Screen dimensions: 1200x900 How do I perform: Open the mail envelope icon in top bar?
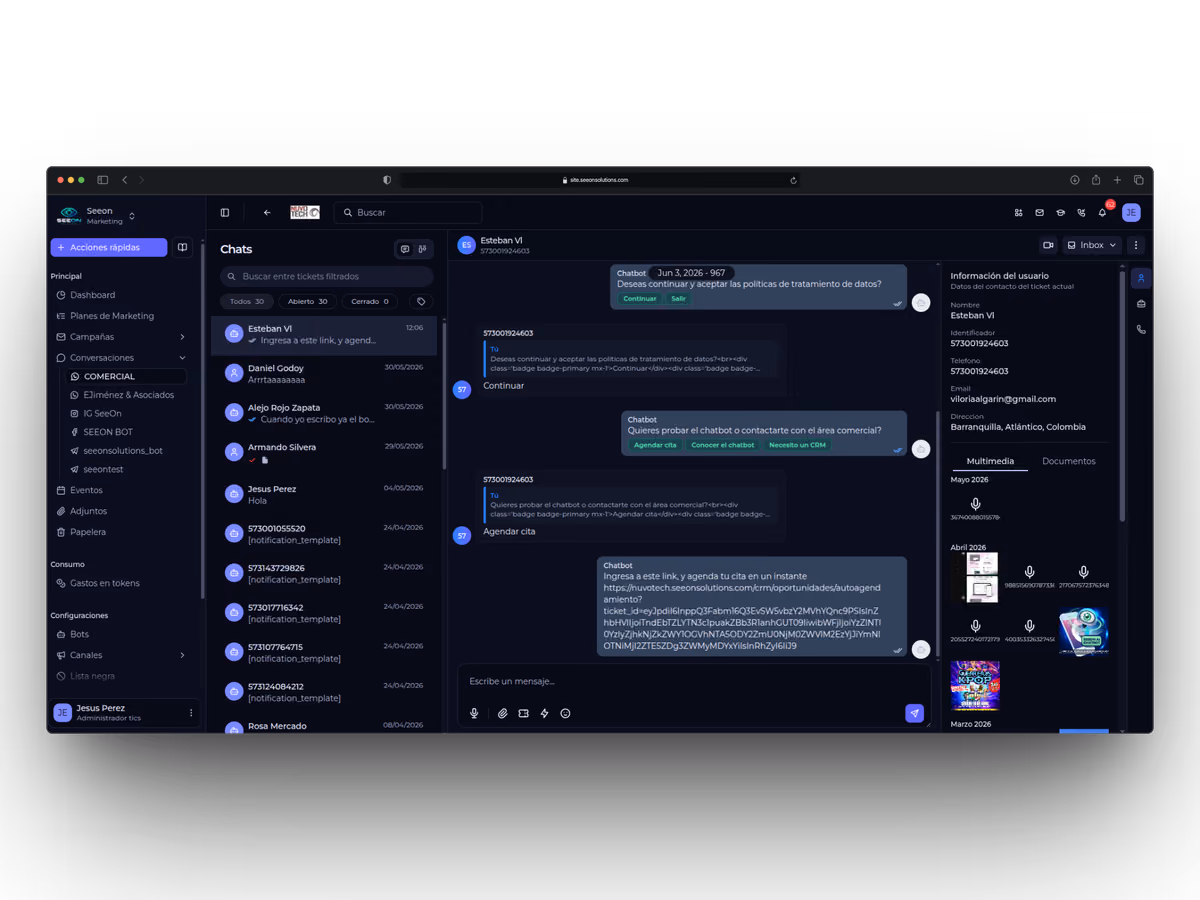1040,213
